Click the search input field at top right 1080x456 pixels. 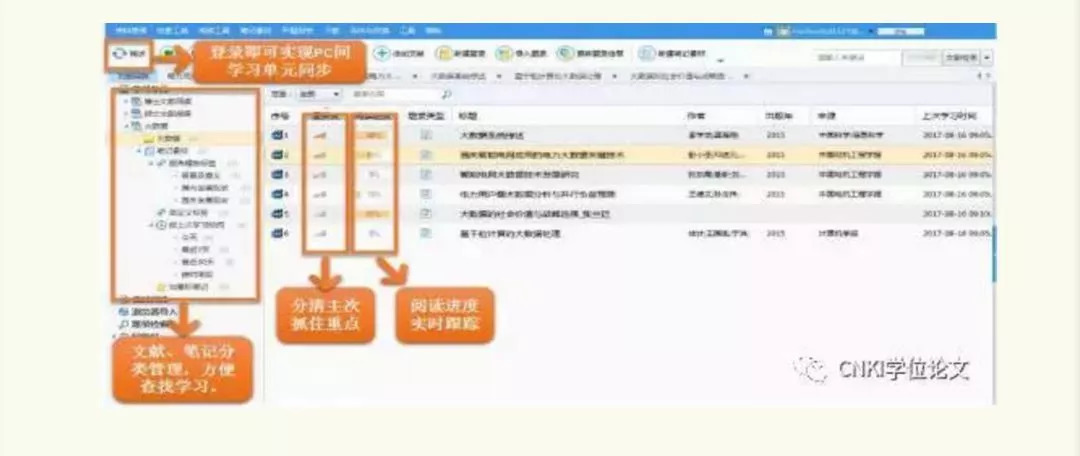855,58
